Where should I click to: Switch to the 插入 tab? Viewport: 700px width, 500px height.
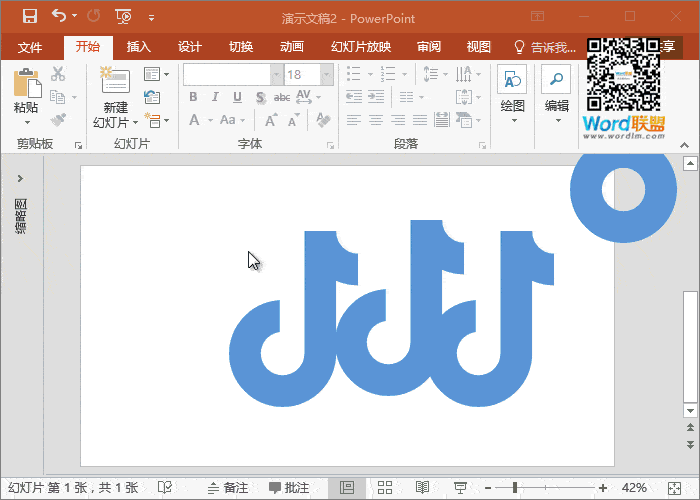(x=138, y=46)
